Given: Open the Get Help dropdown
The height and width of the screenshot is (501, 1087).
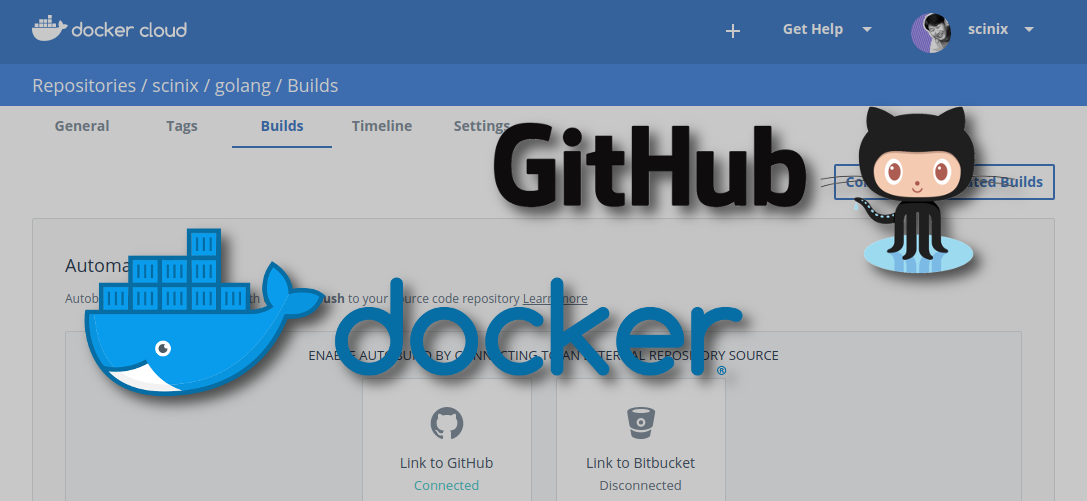Looking at the screenshot, I should point(827,29).
